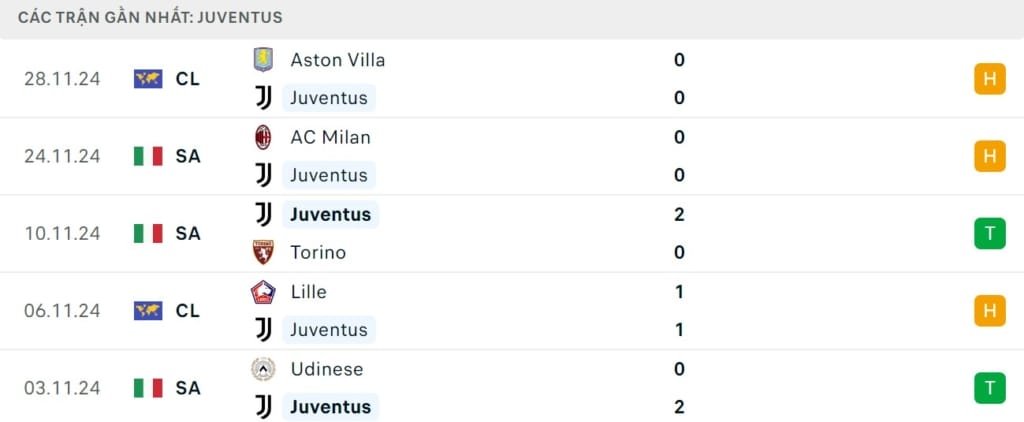Click the H draw badge for Aston Villa match
Viewport: 1024px width, 422px height.
pos(989,79)
